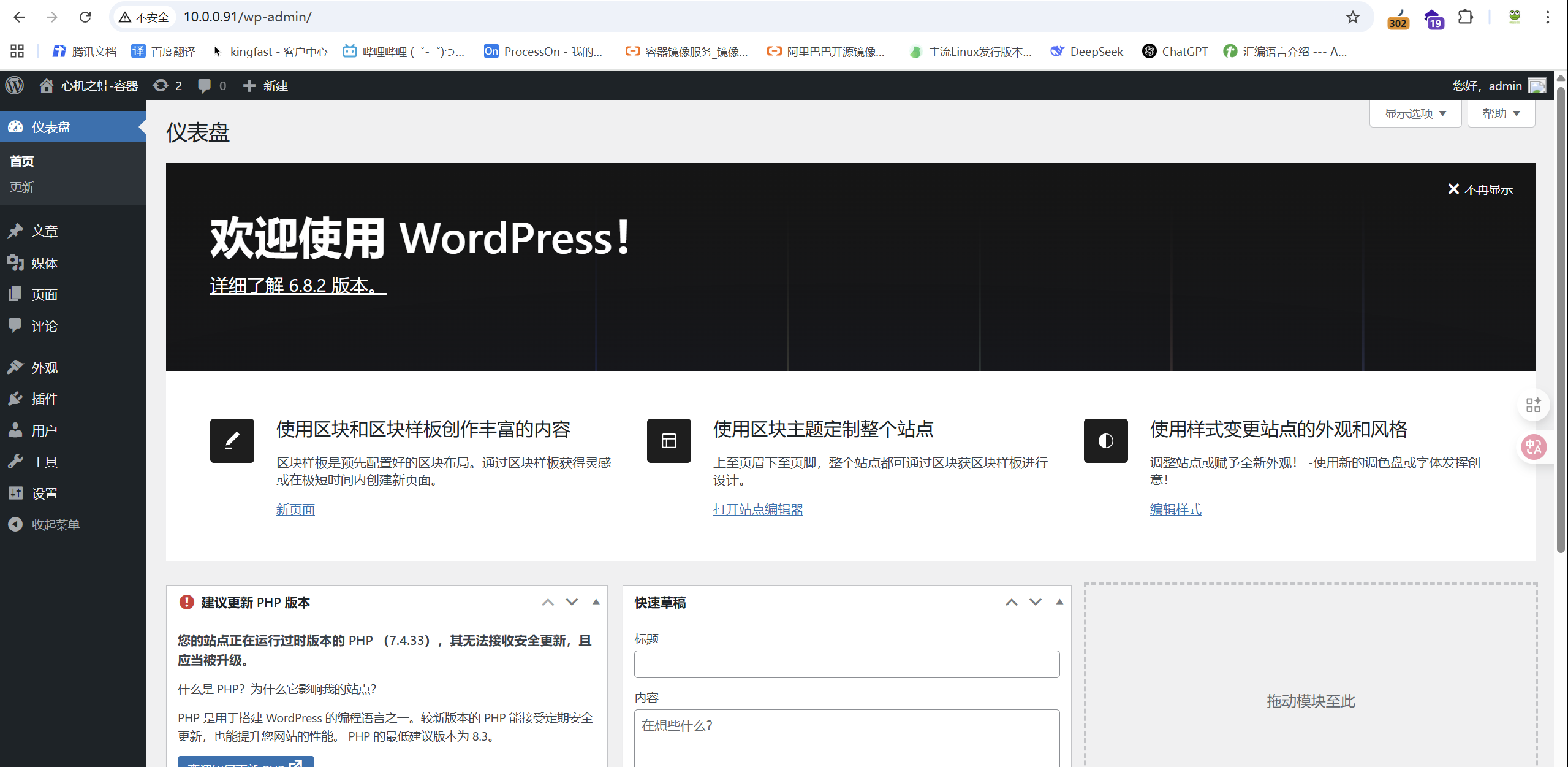Open ChatGPT bookmark

[x=1175, y=52]
